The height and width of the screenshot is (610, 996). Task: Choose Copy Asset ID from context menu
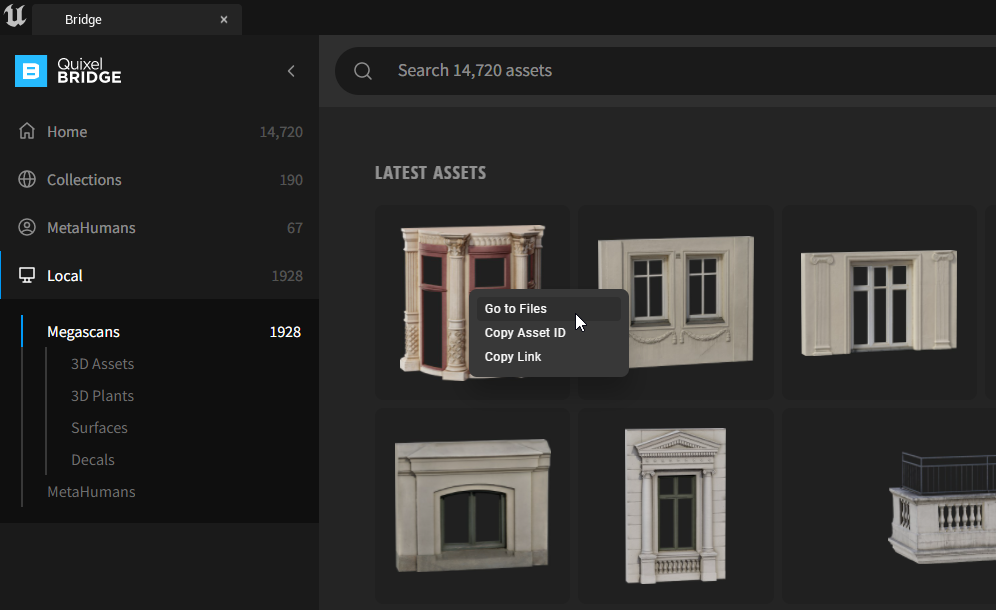click(525, 333)
